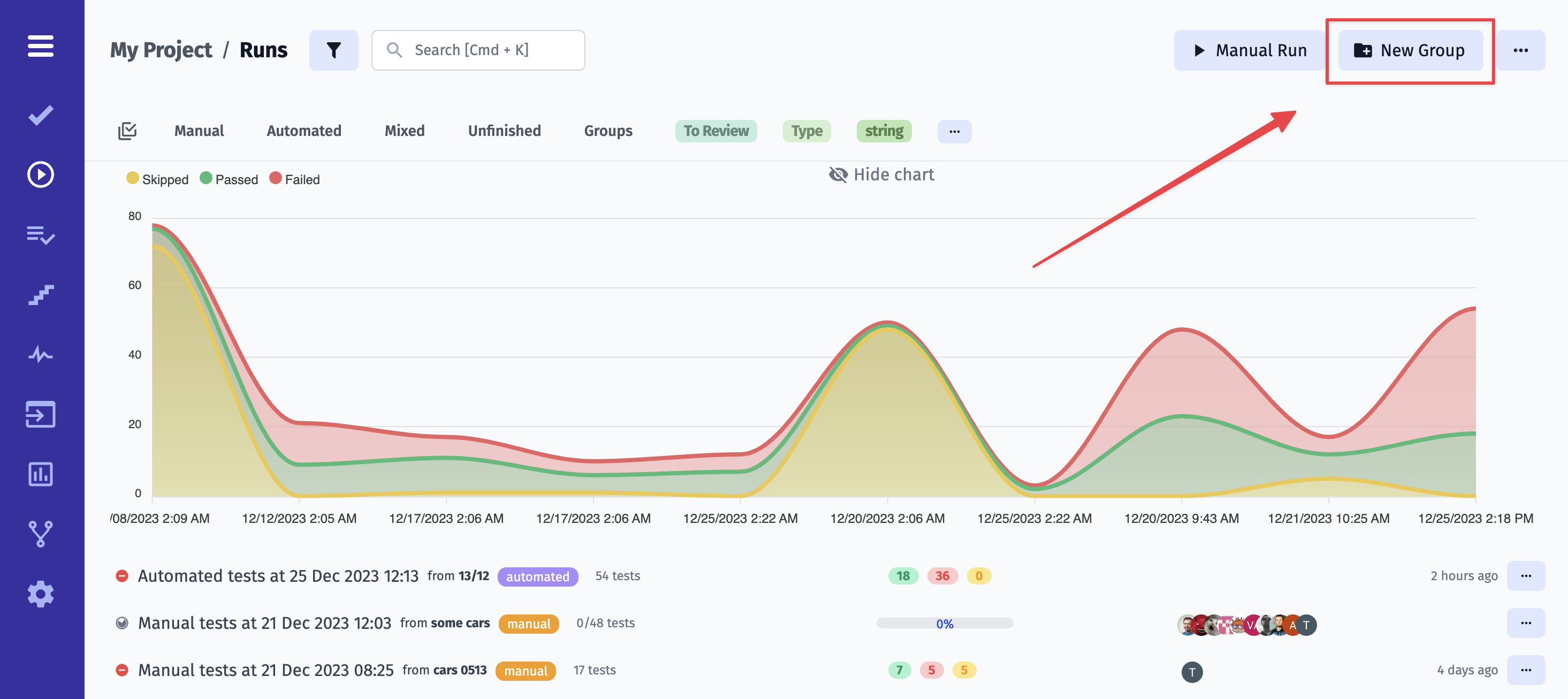The width and height of the screenshot is (1568, 699).
Task: Open the Analytics bar-chart sidebar icon
Action: point(40,474)
